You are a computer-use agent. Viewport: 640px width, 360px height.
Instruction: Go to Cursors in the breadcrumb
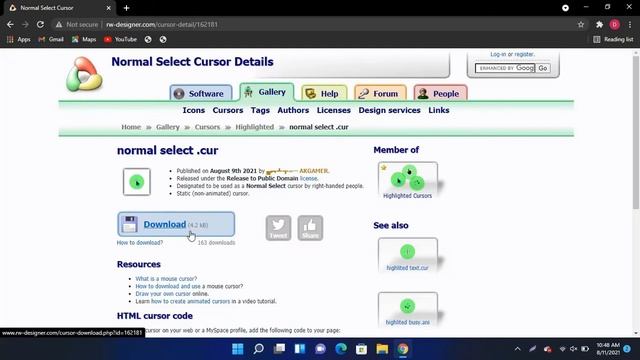click(x=207, y=127)
